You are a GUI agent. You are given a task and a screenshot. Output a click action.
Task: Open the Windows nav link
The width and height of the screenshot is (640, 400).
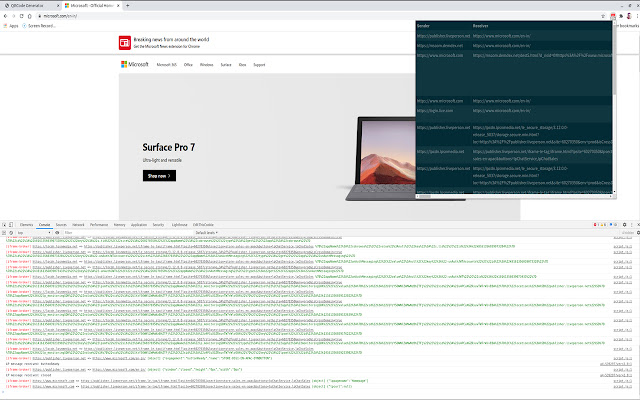pyautogui.click(x=207, y=64)
